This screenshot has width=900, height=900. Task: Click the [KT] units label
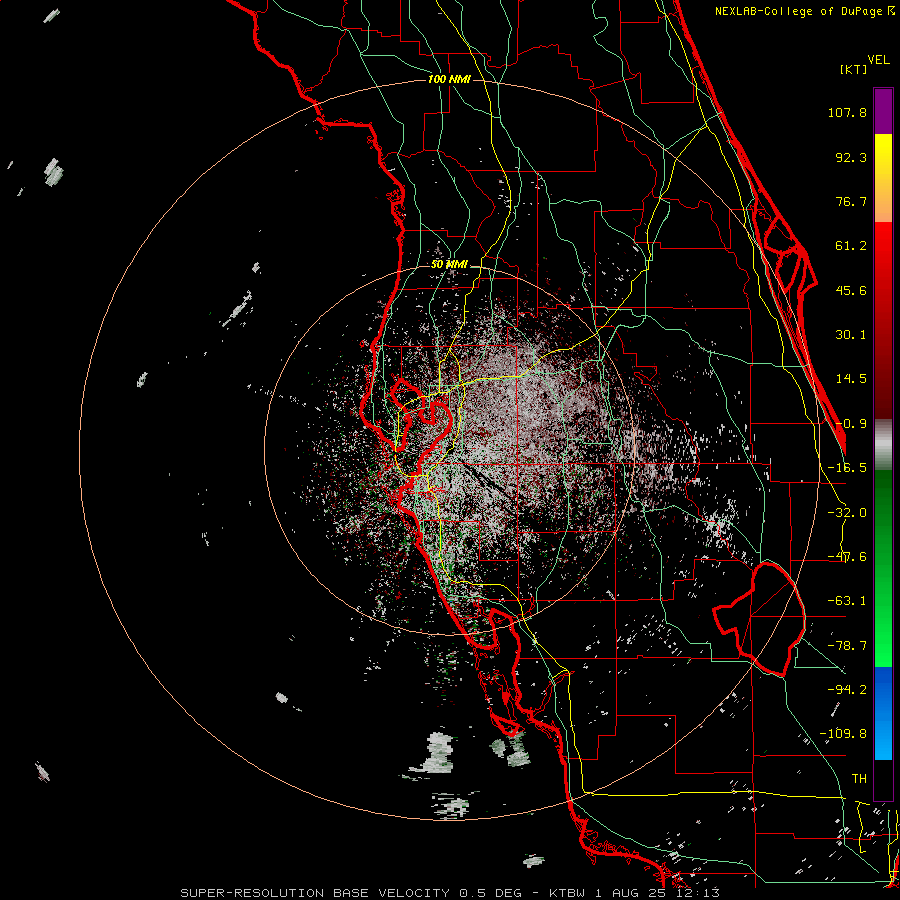pos(853,69)
